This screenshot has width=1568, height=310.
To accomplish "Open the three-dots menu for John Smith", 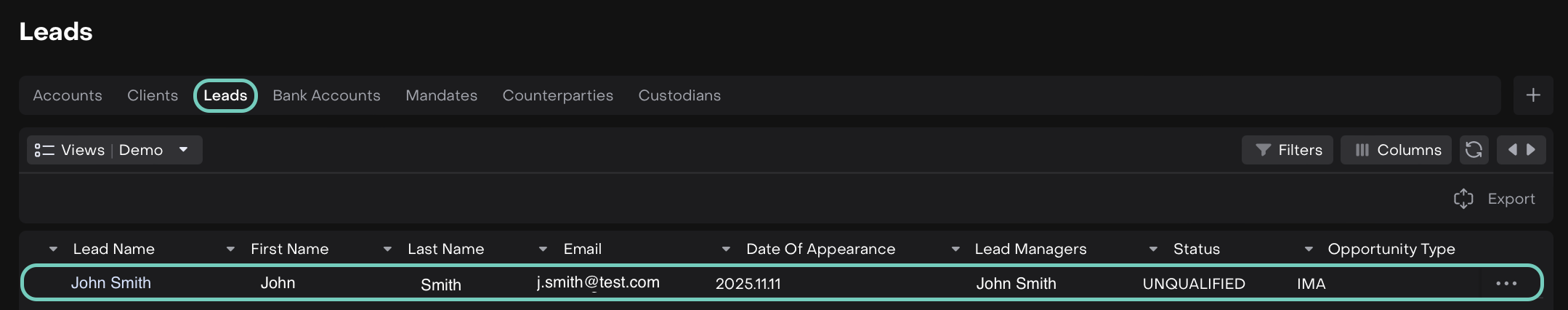I will [x=1506, y=283].
